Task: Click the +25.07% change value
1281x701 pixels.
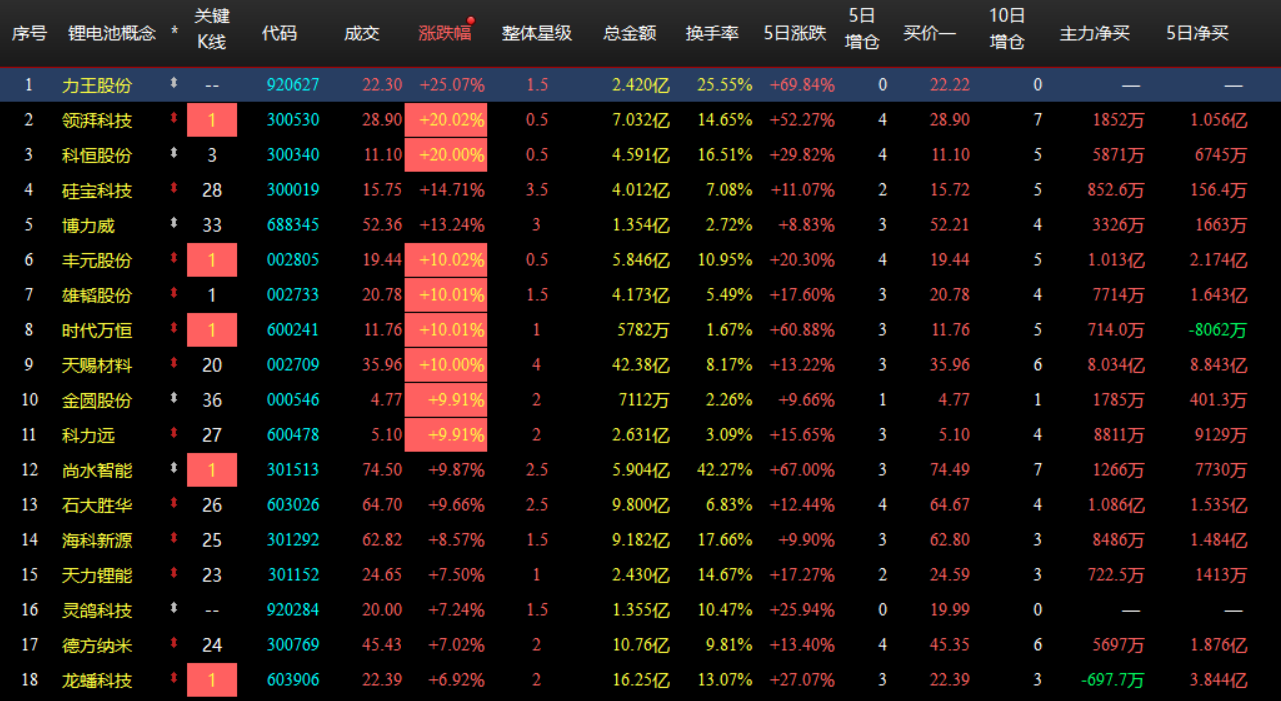Action: point(452,85)
